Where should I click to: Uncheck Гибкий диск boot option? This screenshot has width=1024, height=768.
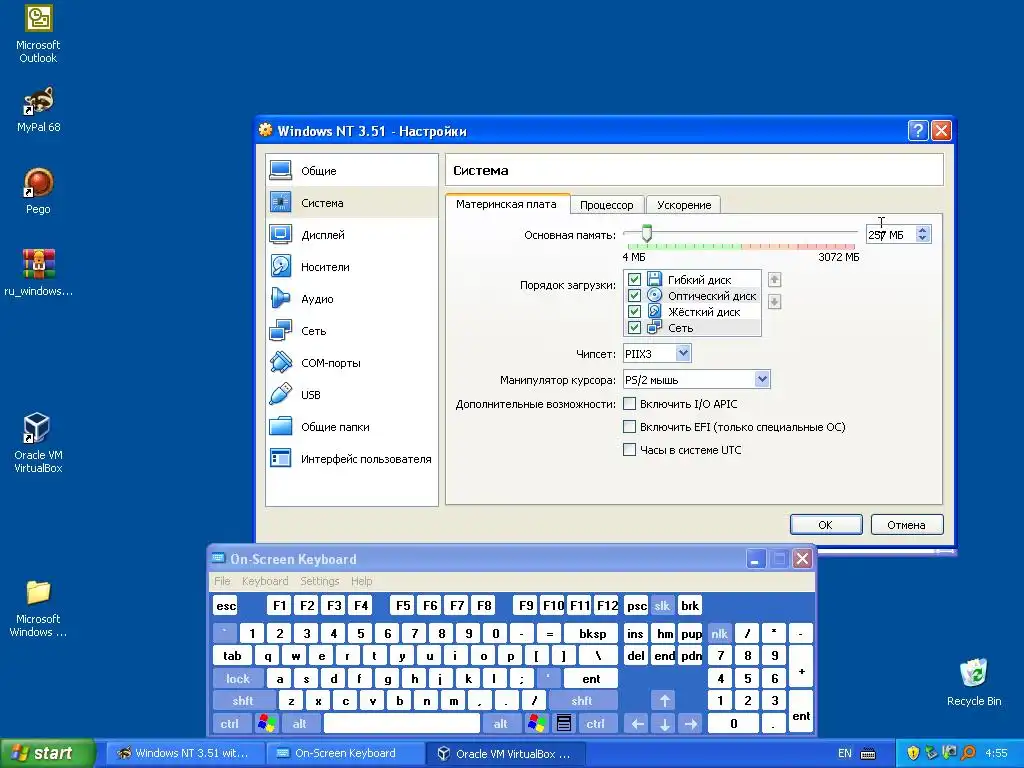click(633, 280)
